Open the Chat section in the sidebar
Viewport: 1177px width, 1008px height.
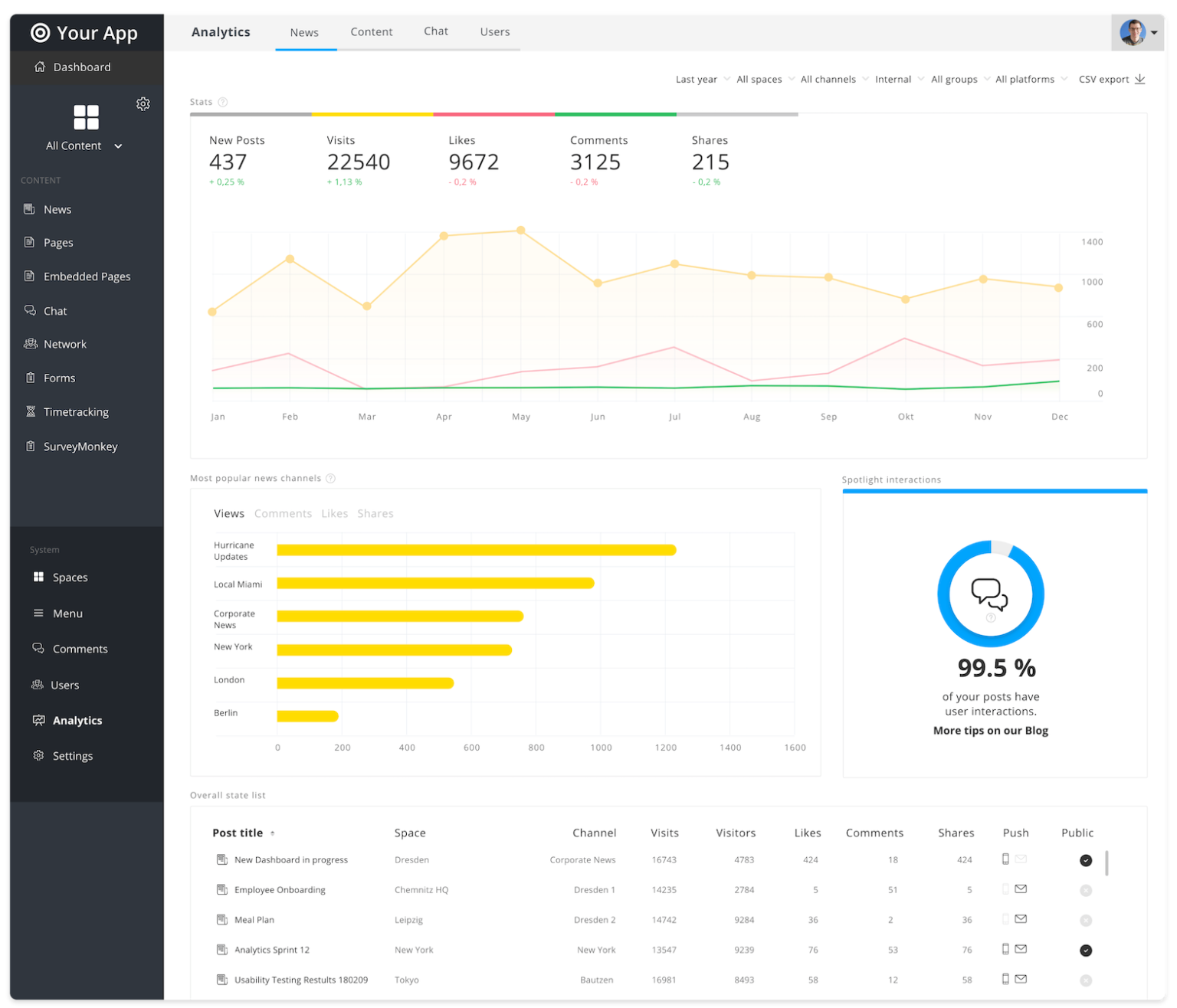point(54,310)
